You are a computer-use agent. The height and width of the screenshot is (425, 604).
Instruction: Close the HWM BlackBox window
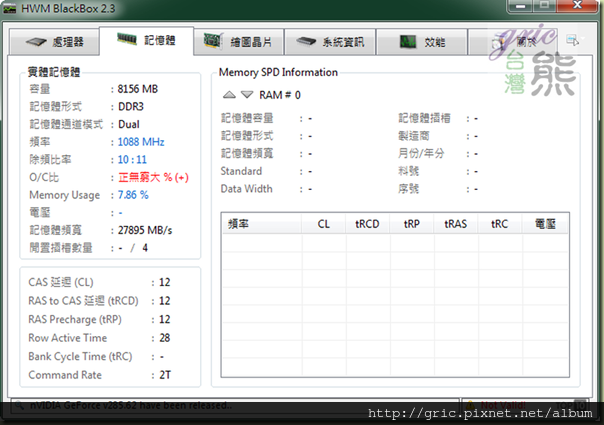click(577, 5)
